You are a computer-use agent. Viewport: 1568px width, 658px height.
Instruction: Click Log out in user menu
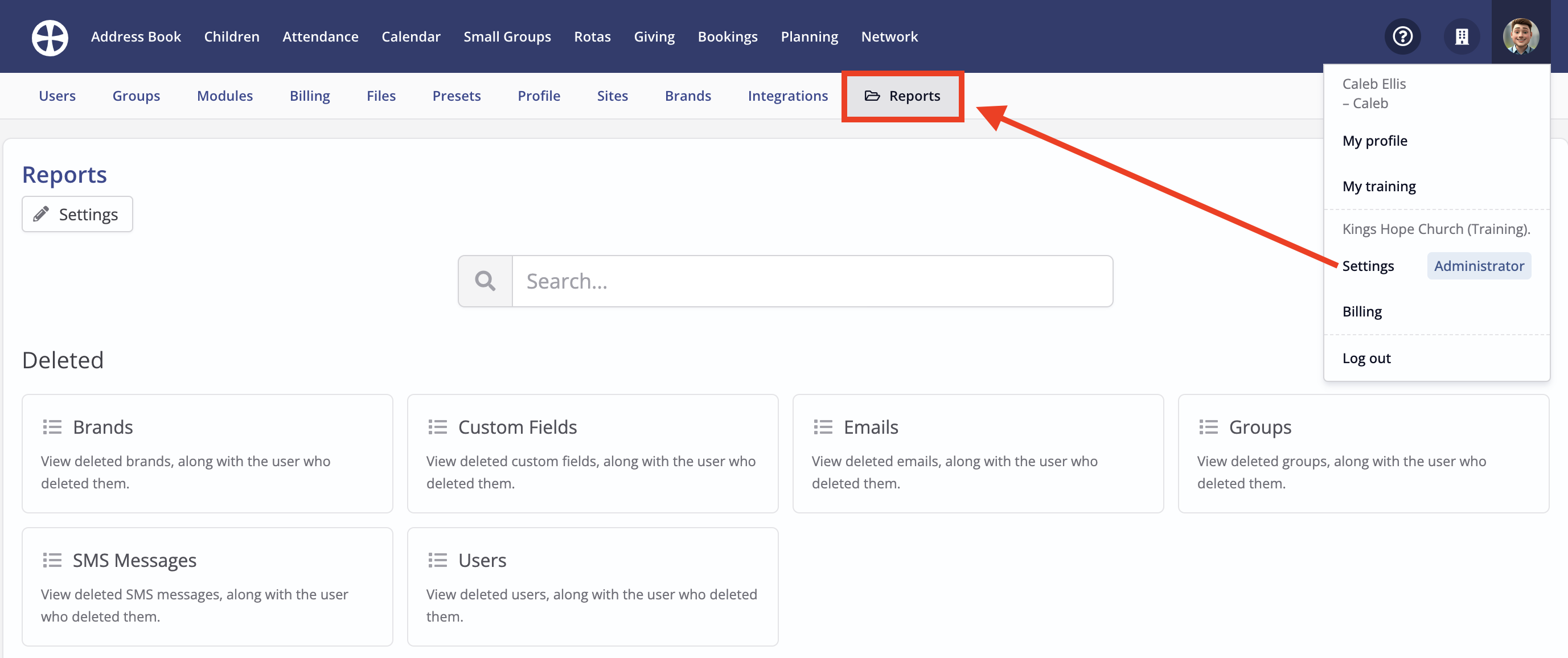1366,358
